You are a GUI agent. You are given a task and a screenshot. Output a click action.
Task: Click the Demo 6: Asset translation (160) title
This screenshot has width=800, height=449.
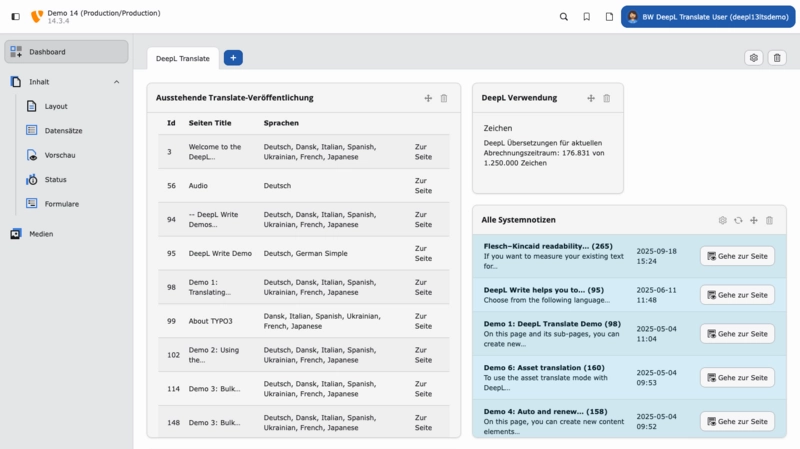click(x=544, y=367)
